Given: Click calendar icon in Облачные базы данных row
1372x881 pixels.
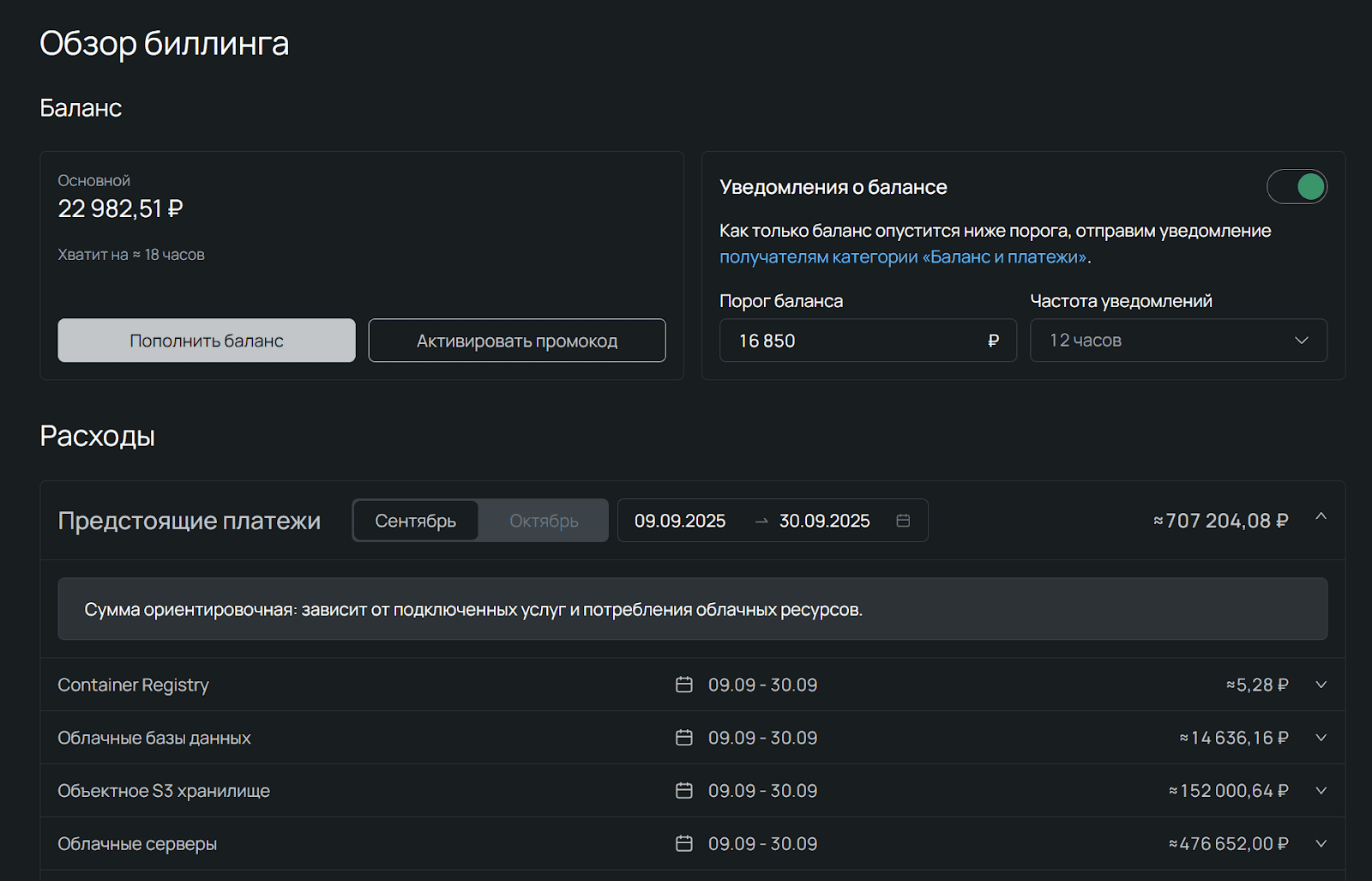Looking at the screenshot, I should [x=683, y=738].
